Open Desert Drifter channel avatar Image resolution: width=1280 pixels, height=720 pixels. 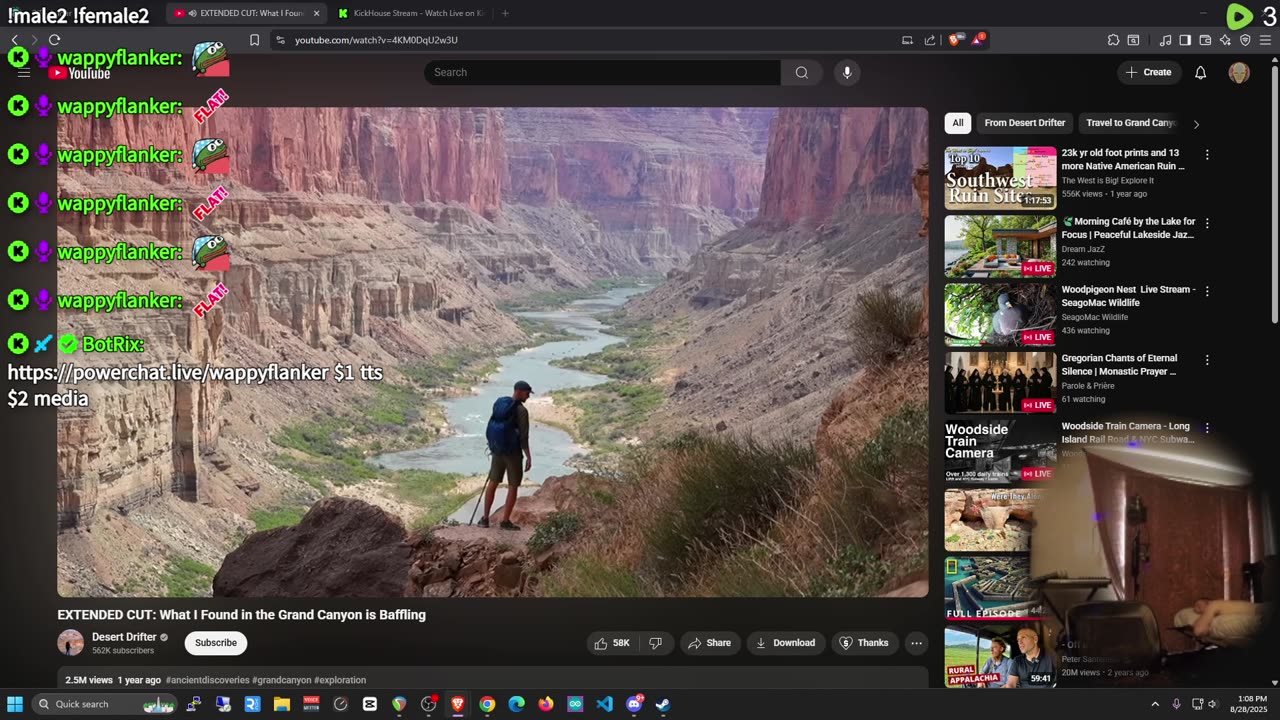[x=71, y=643]
